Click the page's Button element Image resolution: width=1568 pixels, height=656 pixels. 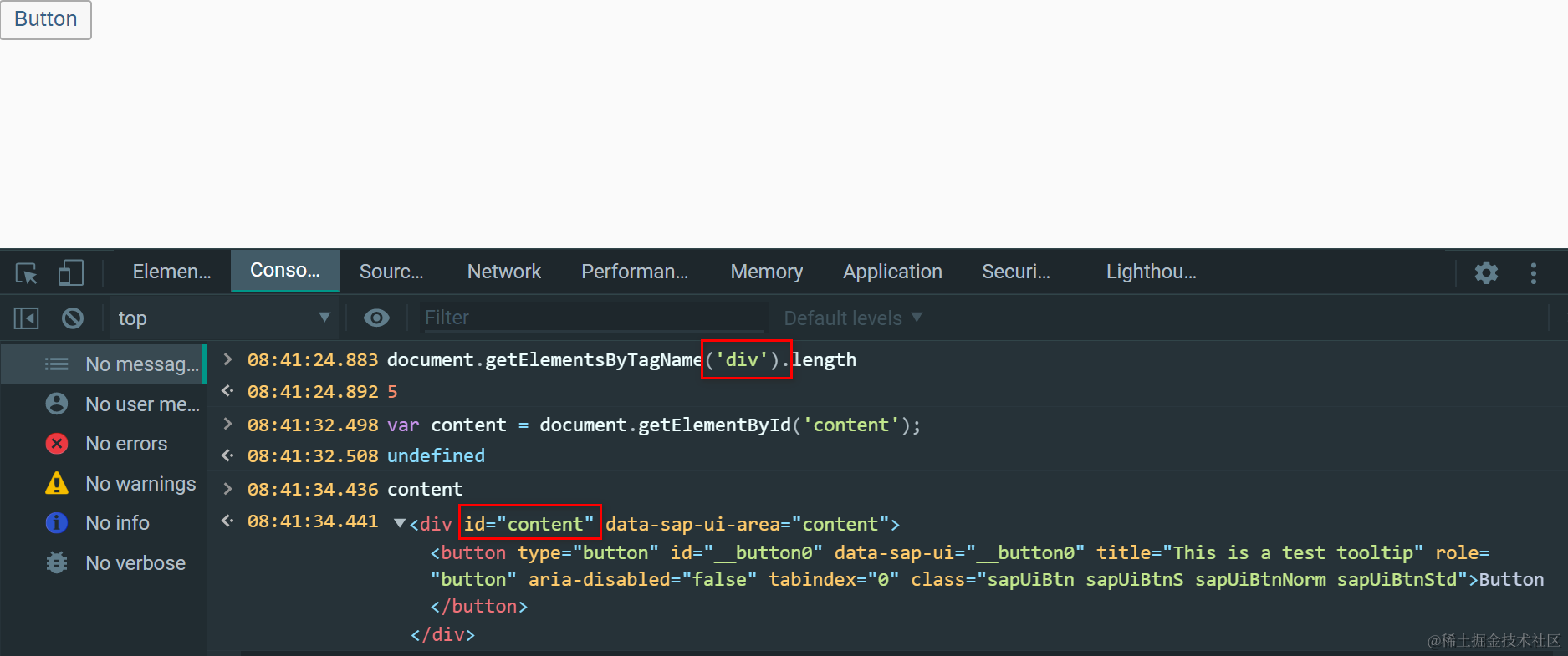tap(46, 19)
